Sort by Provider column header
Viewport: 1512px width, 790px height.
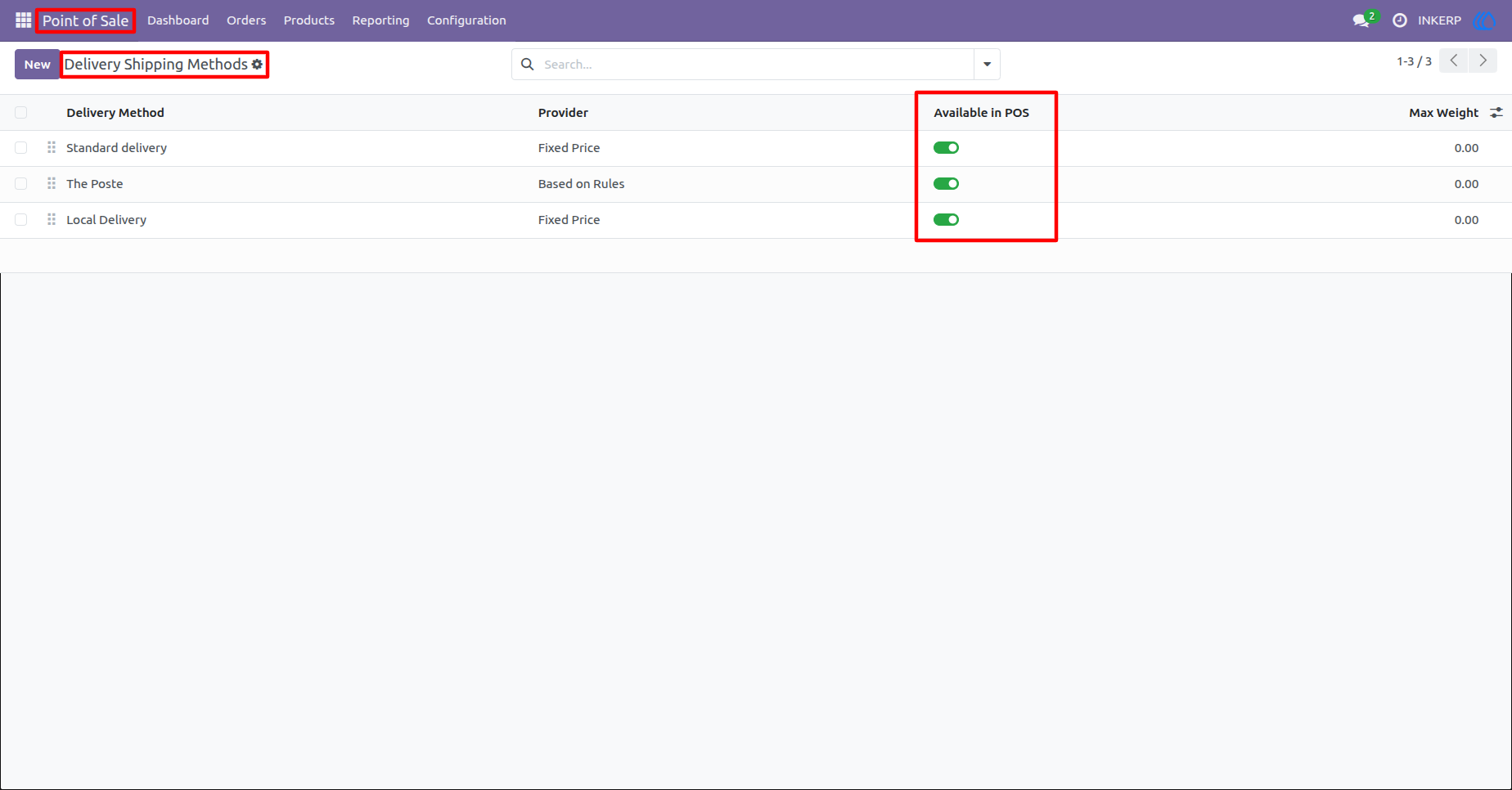[563, 112]
